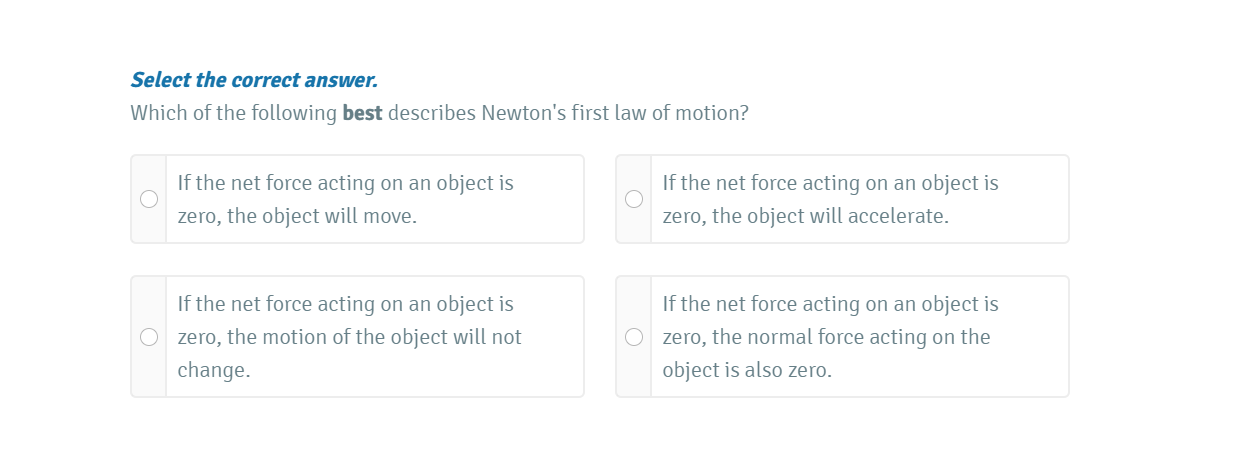The width and height of the screenshot is (1256, 455).
Task: Click the answer line "zero, the object will accelerate."
Action: point(805,216)
